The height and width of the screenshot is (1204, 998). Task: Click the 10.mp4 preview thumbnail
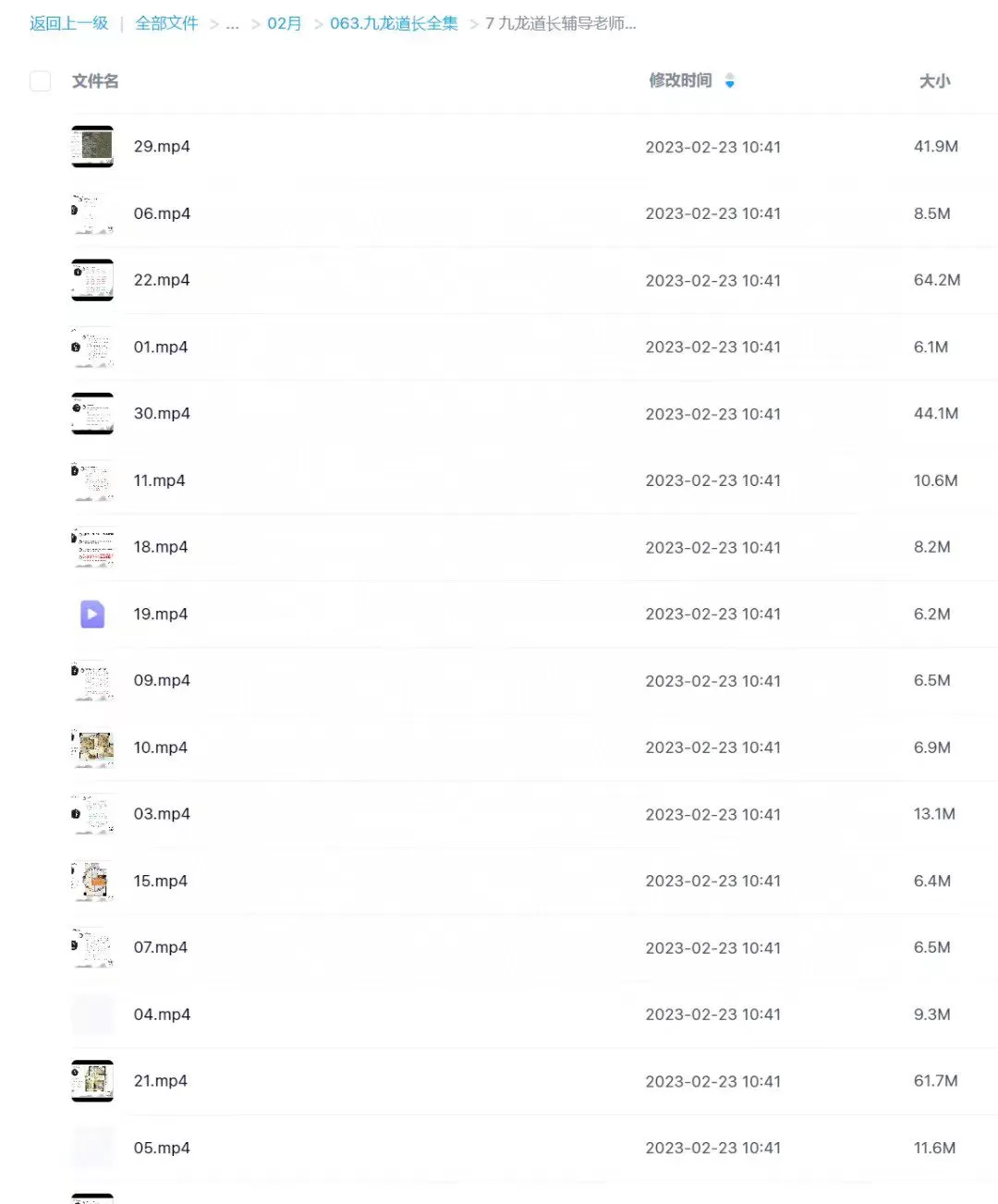tap(92, 748)
